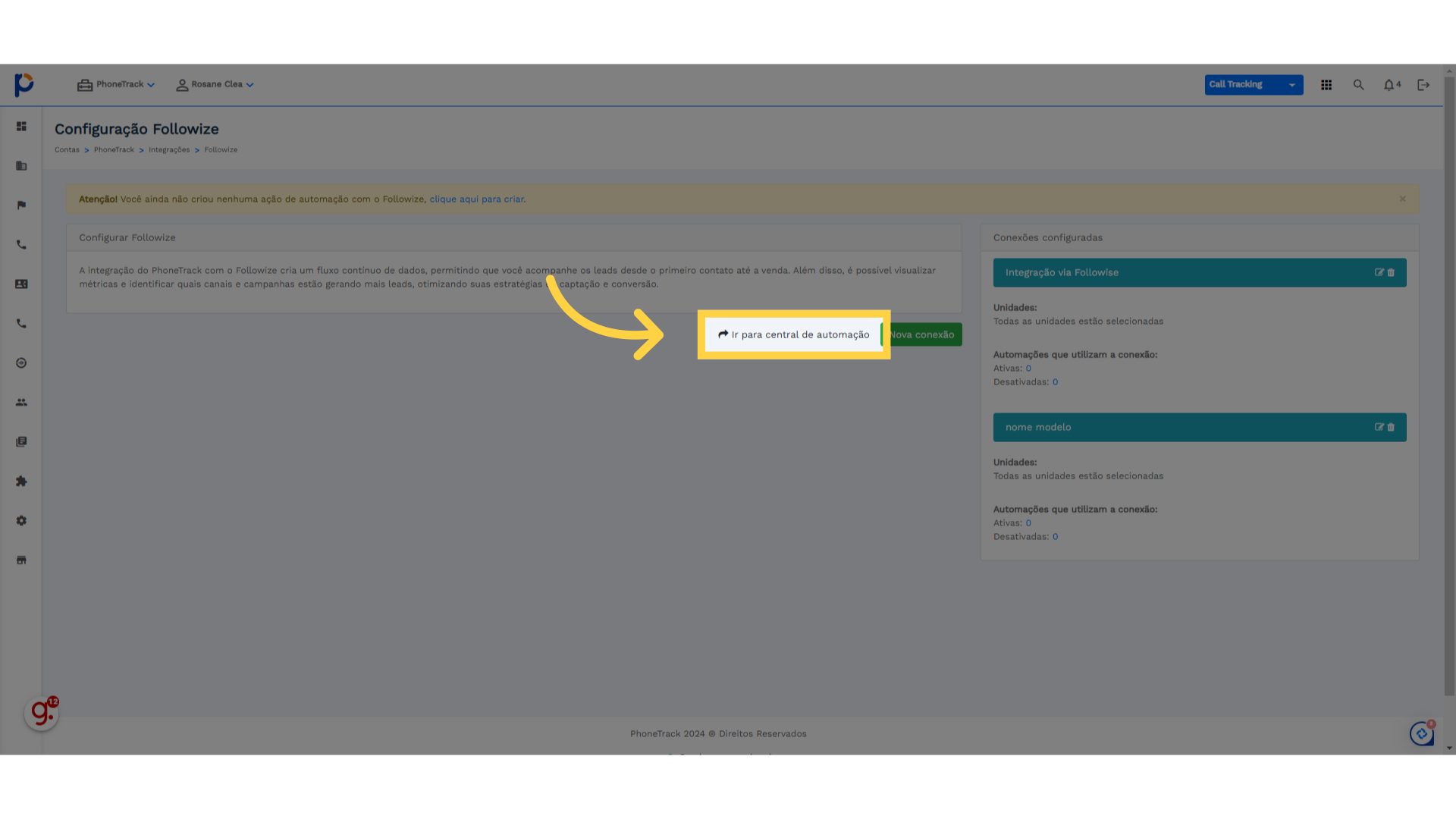The image size is (1456, 819).
Task: Open the circular target icon in sidebar
Action: pos(21,363)
